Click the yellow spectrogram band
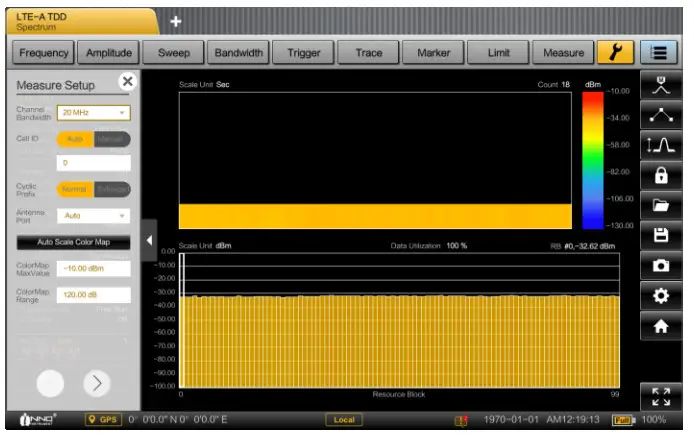The width and height of the screenshot is (694, 444). [x=375, y=216]
